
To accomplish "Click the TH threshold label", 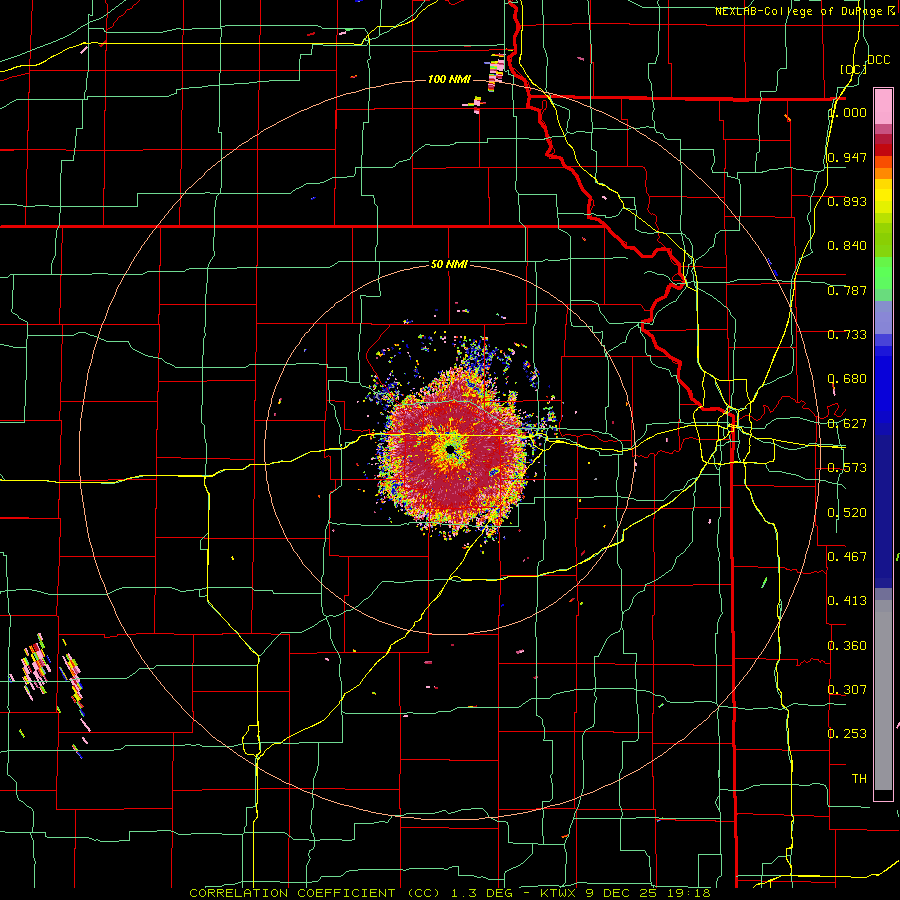I will coord(859,778).
